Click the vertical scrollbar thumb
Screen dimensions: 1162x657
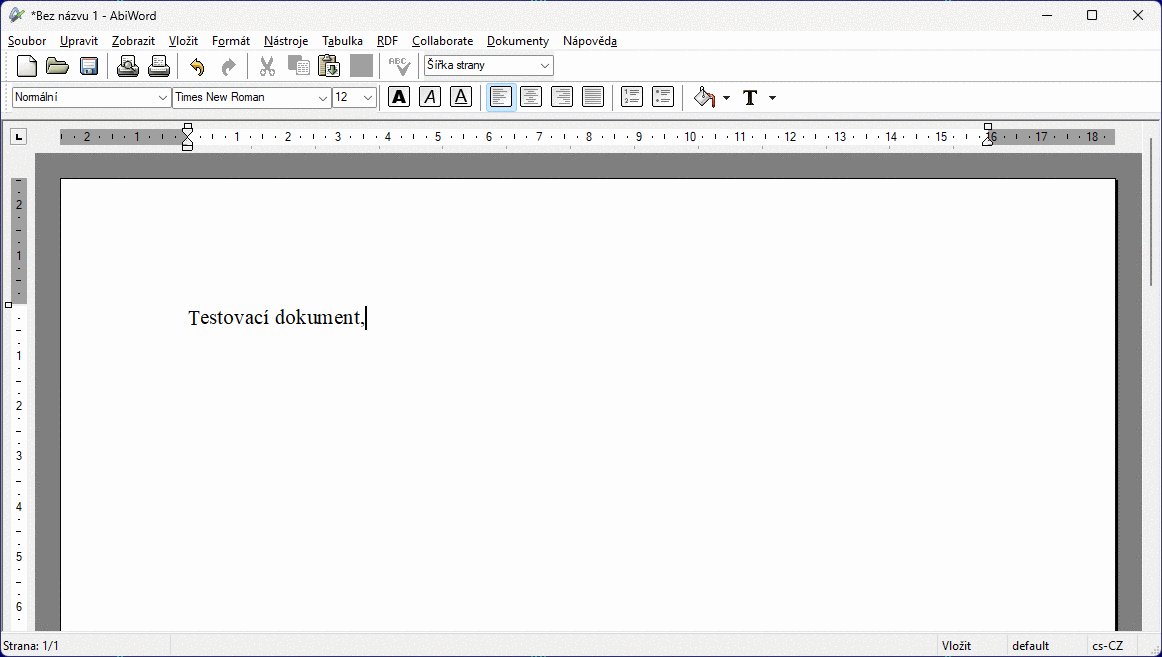coord(1151,211)
